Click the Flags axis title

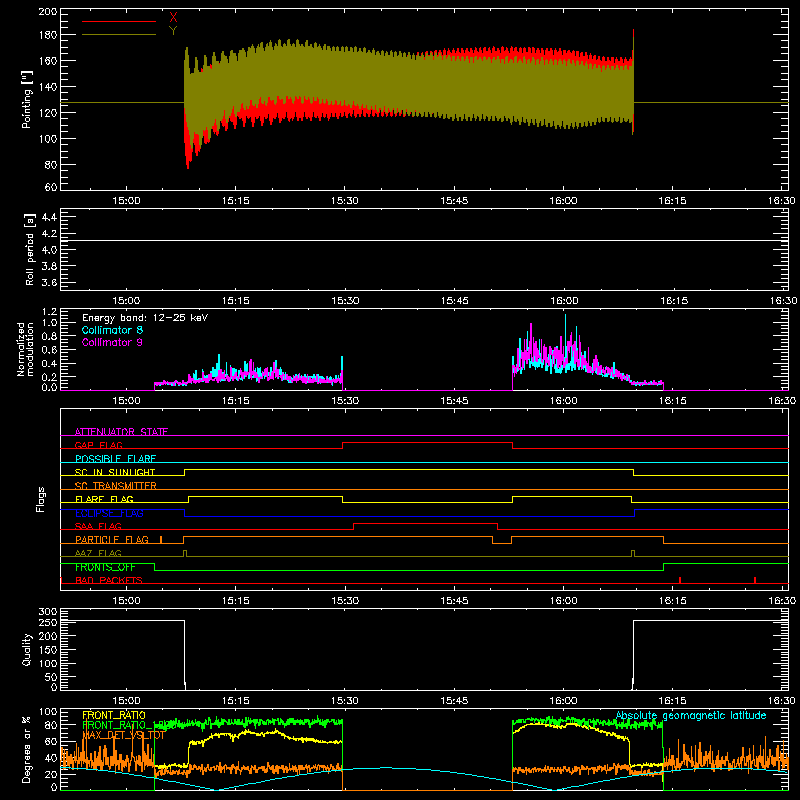(x=40, y=499)
